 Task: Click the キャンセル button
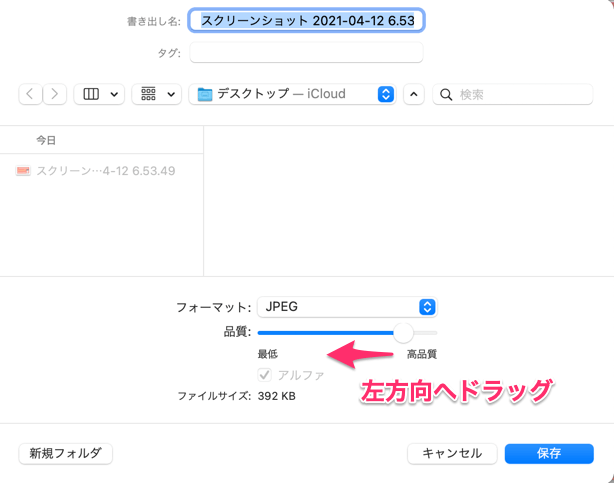pos(452,453)
